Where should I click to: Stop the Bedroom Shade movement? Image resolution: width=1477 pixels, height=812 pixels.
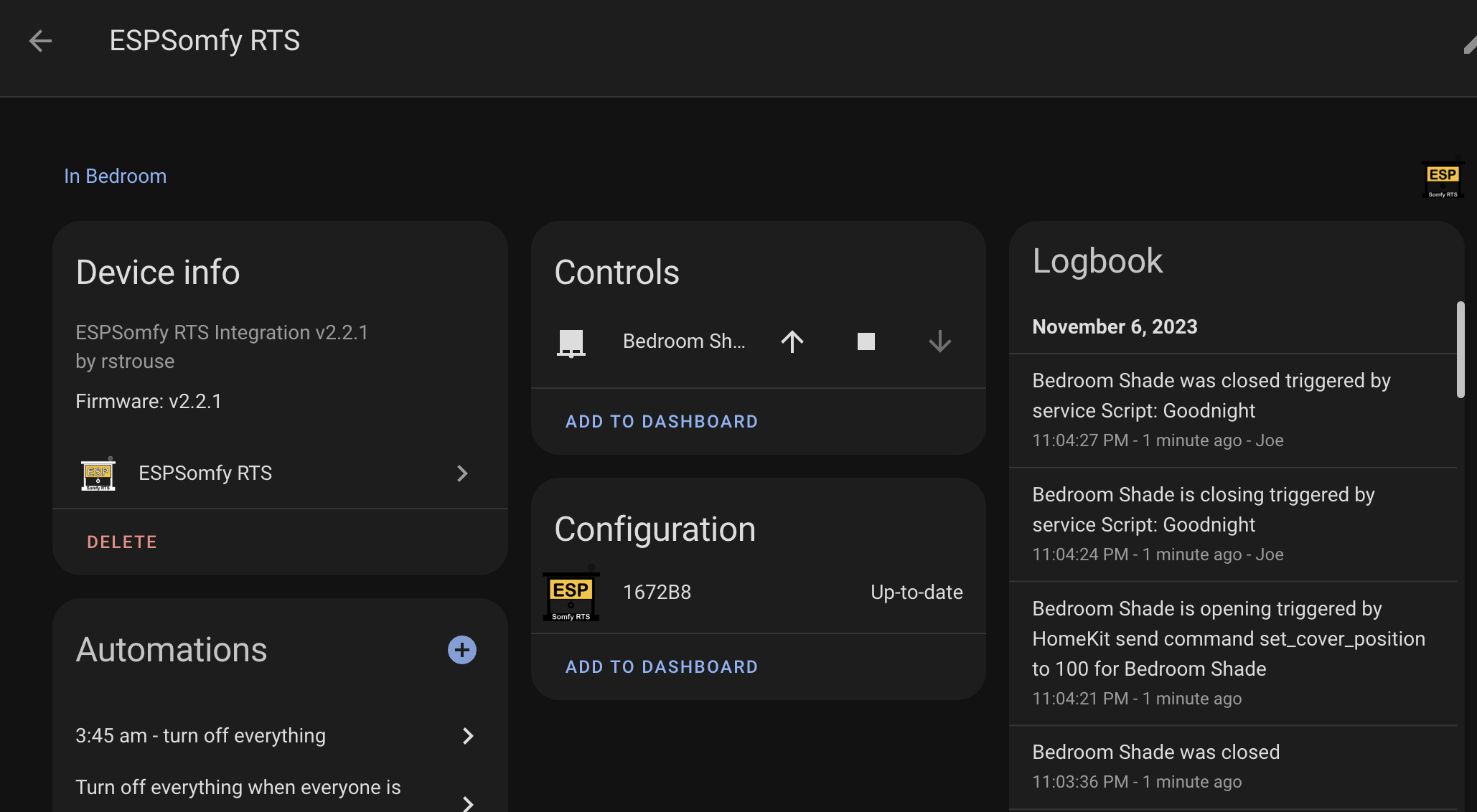(x=866, y=341)
